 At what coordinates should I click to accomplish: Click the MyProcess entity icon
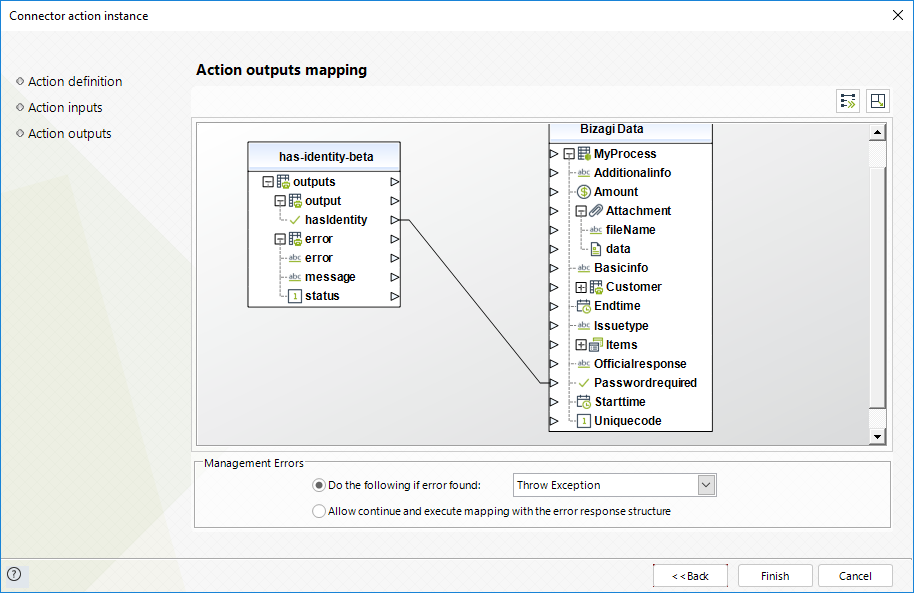coord(584,153)
